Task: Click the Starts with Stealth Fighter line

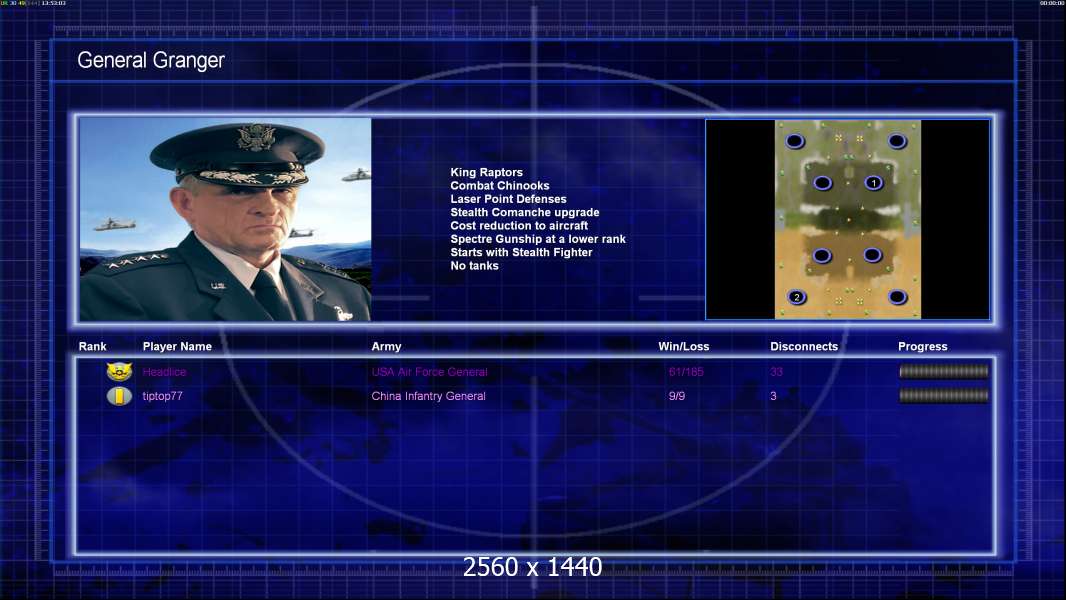Action: [x=521, y=252]
